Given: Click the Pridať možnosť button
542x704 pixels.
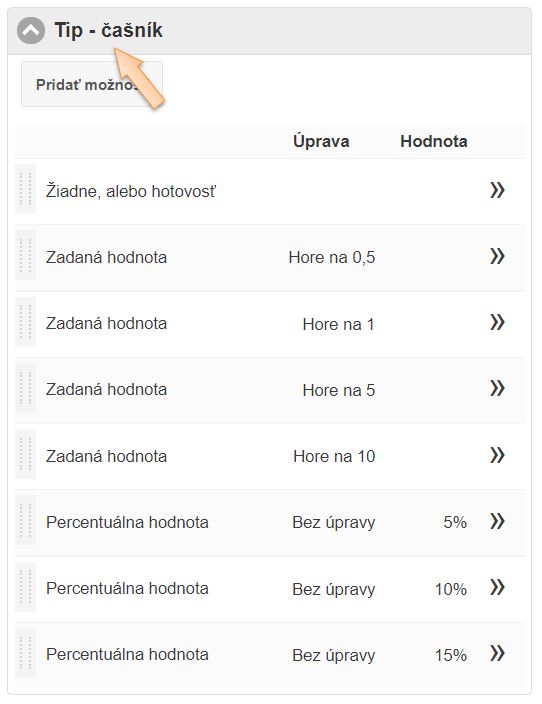Looking at the screenshot, I should click(92, 84).
